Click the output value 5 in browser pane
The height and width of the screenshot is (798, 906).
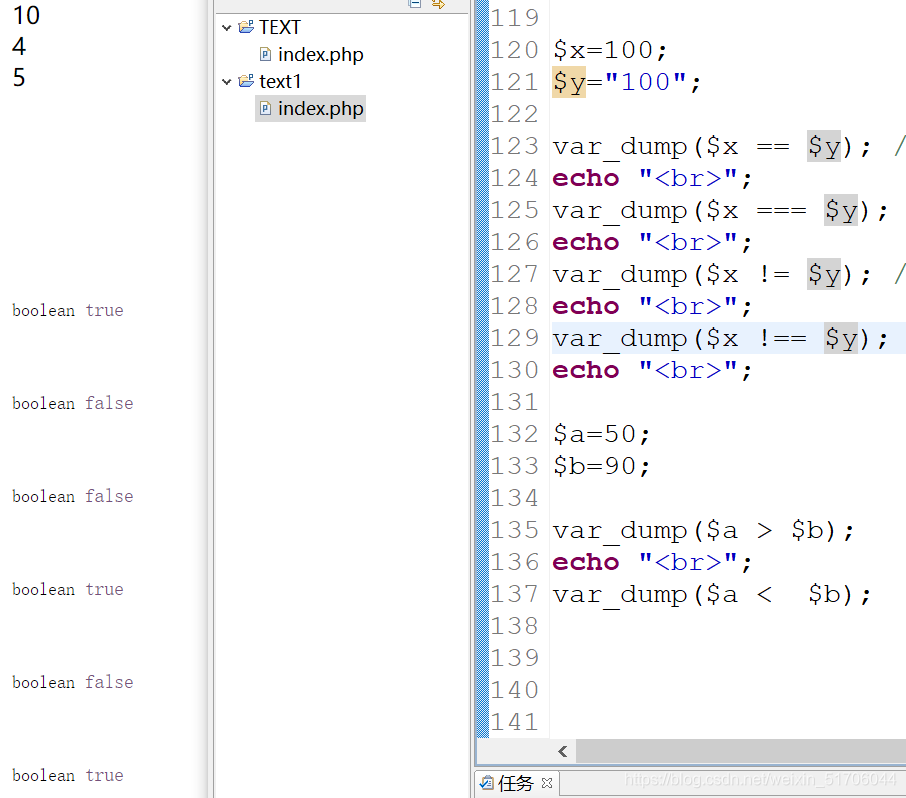19,77
